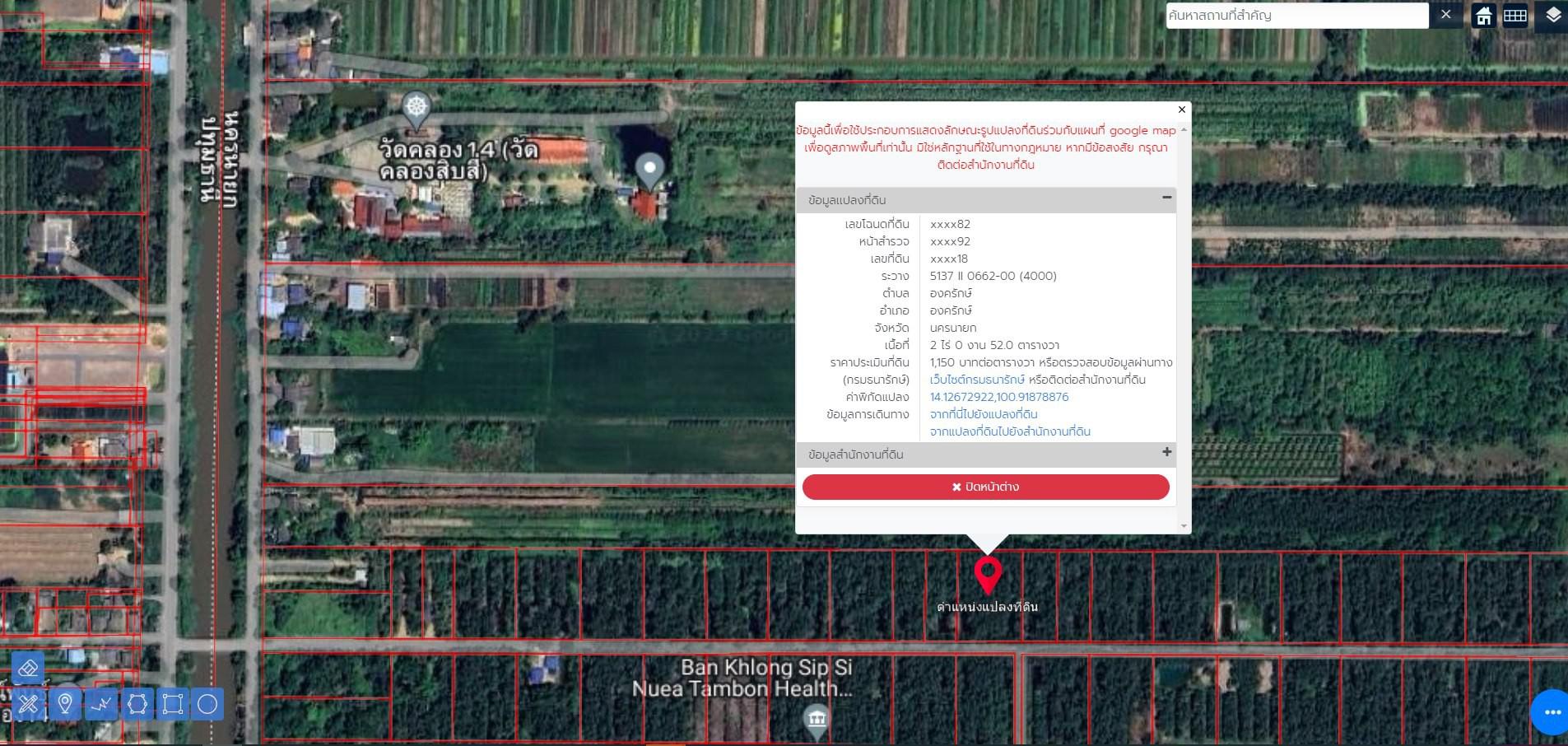Click the red land parcel location pin
1568x746 pixels.
pyautogui.click(x=988, y=575)
